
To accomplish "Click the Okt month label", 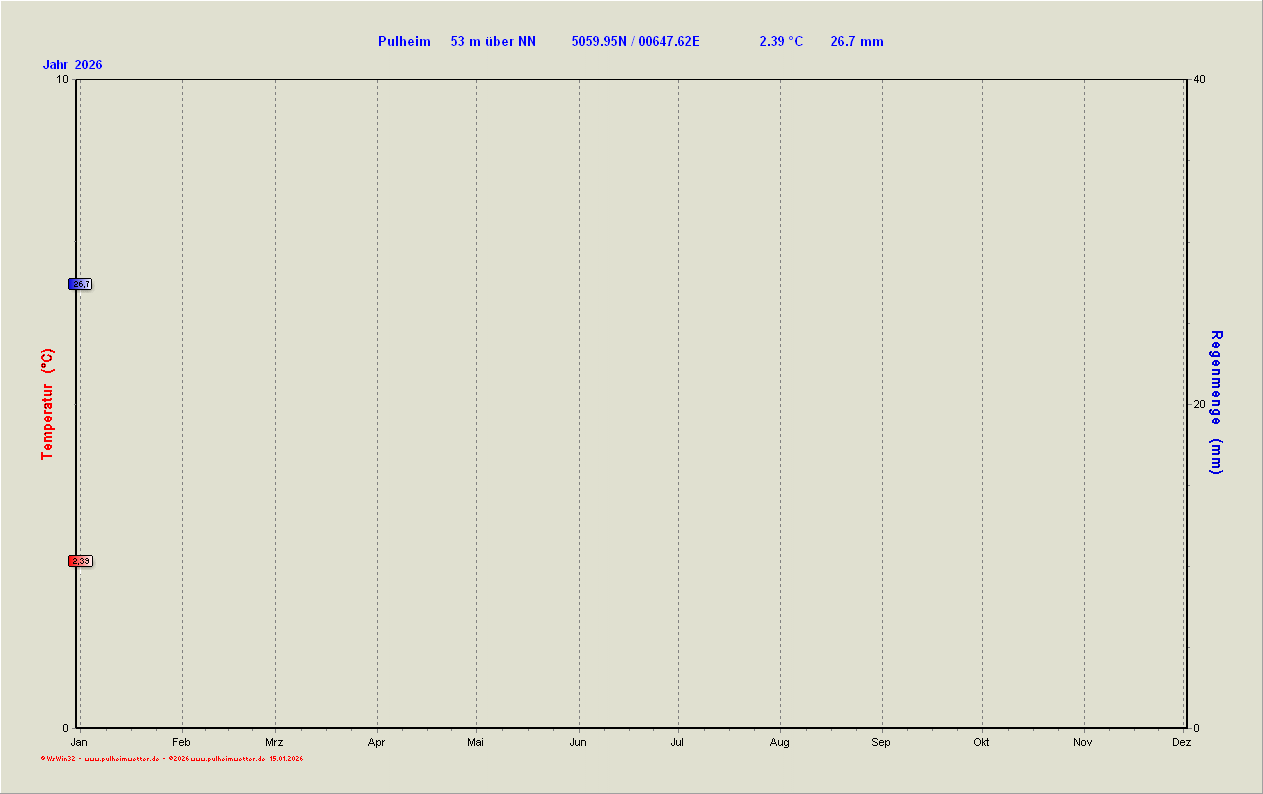I will [x=981, y=742].
